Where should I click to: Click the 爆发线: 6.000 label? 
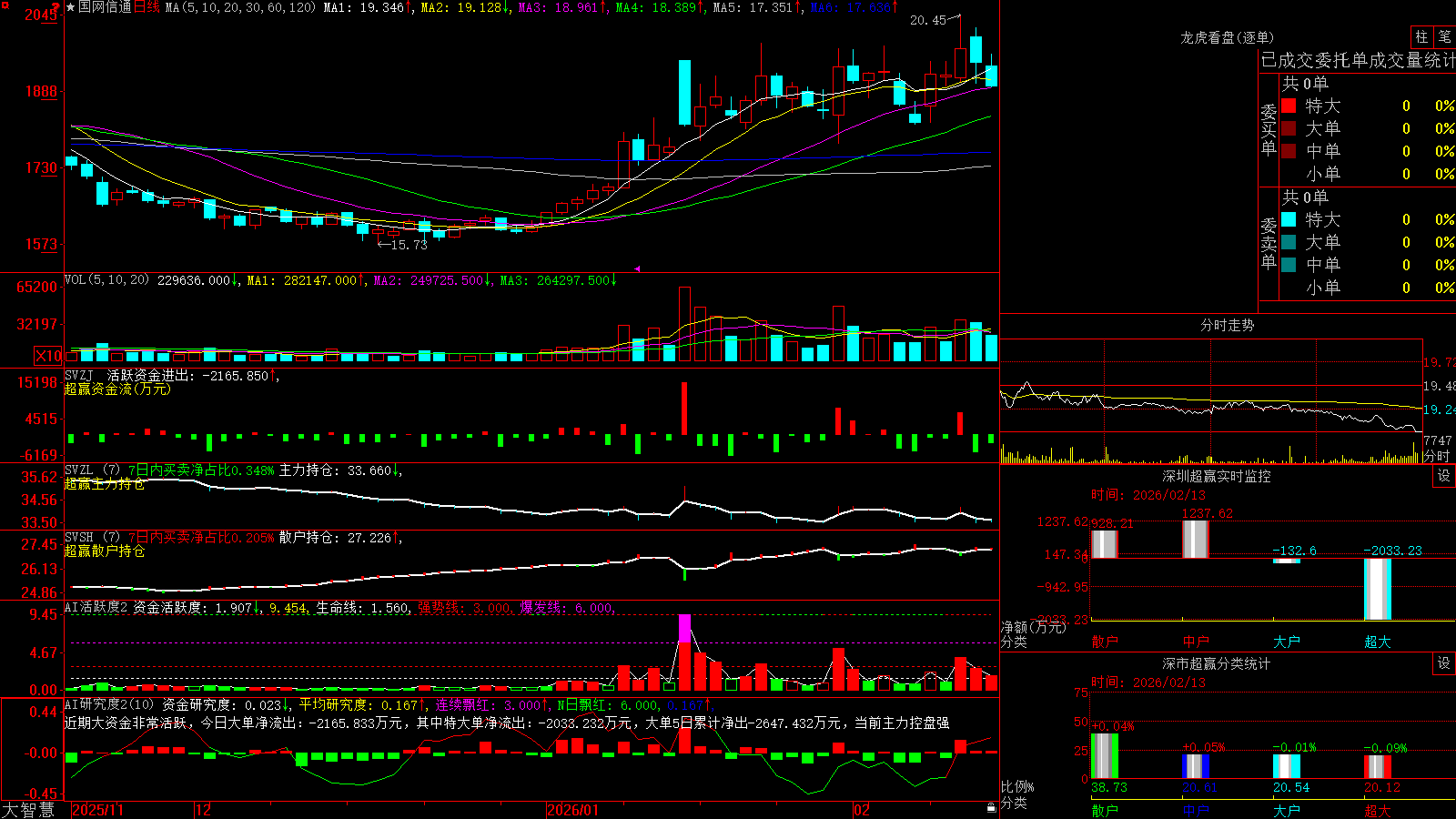pyautogui.click(x=566, y=608)
